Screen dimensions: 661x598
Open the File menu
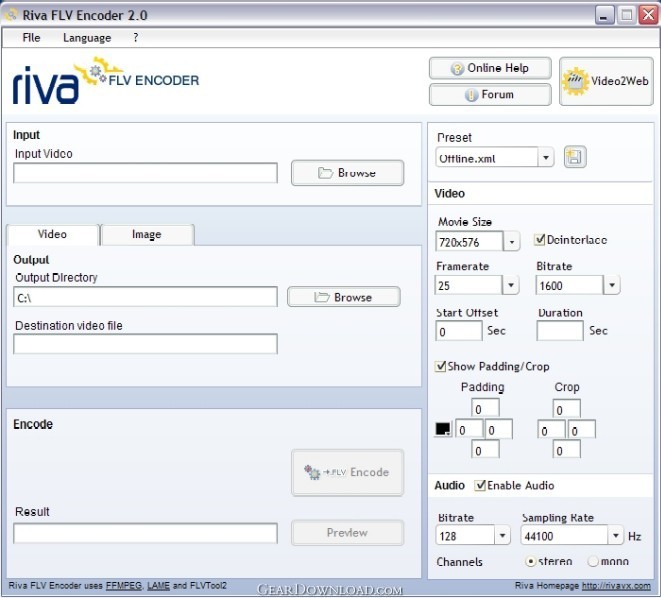pos(31,38)
